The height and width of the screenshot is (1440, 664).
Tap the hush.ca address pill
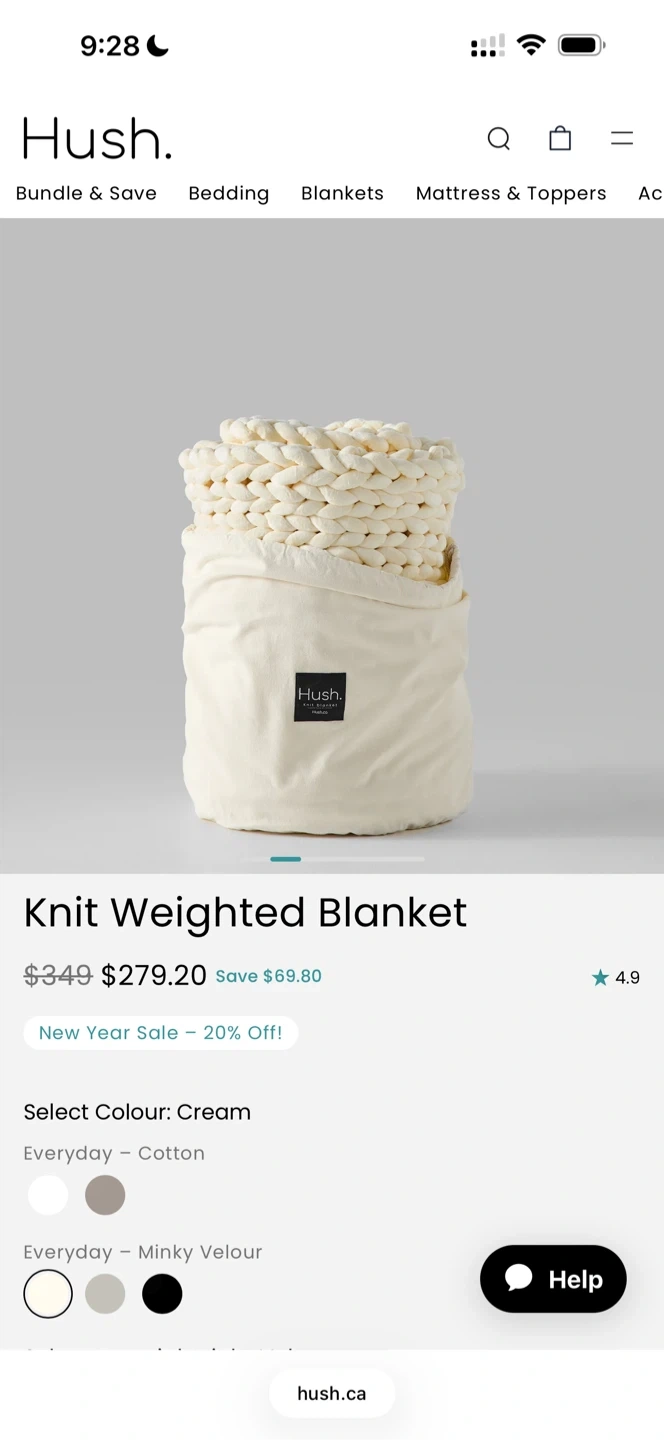332,1393
